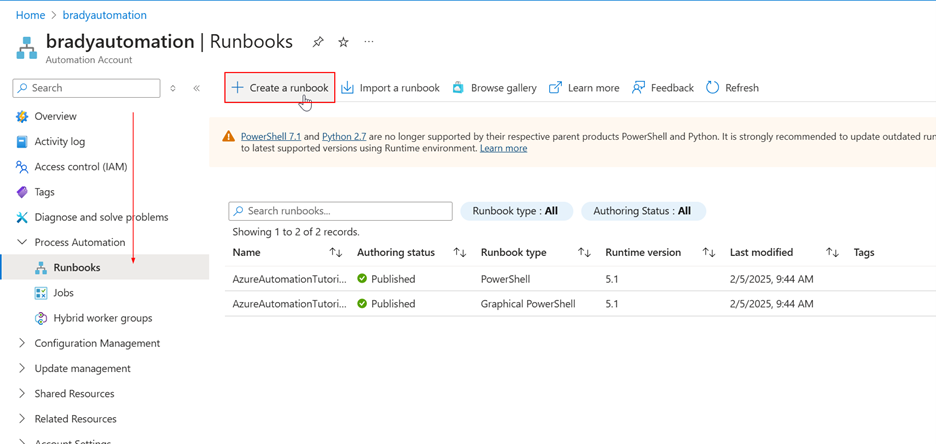Open the Runbook type filter

tap(516, 211)
